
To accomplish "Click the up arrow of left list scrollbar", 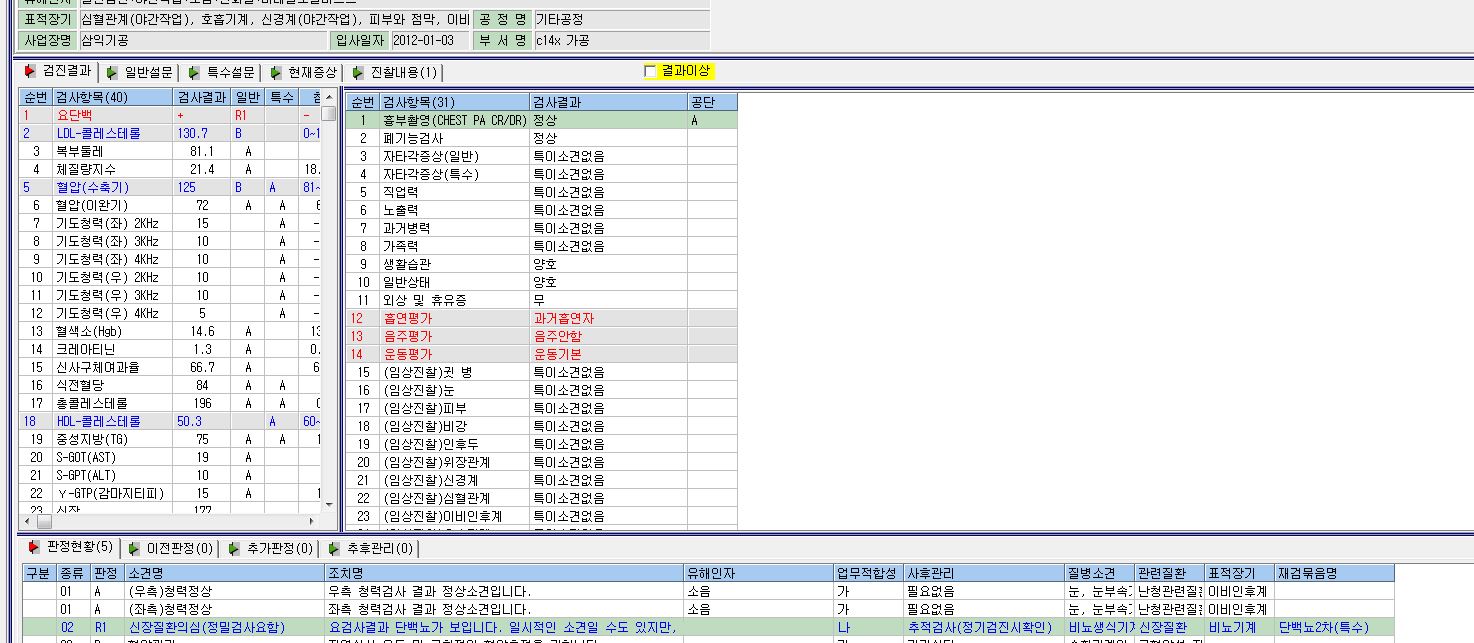I will tap(328, 97).
